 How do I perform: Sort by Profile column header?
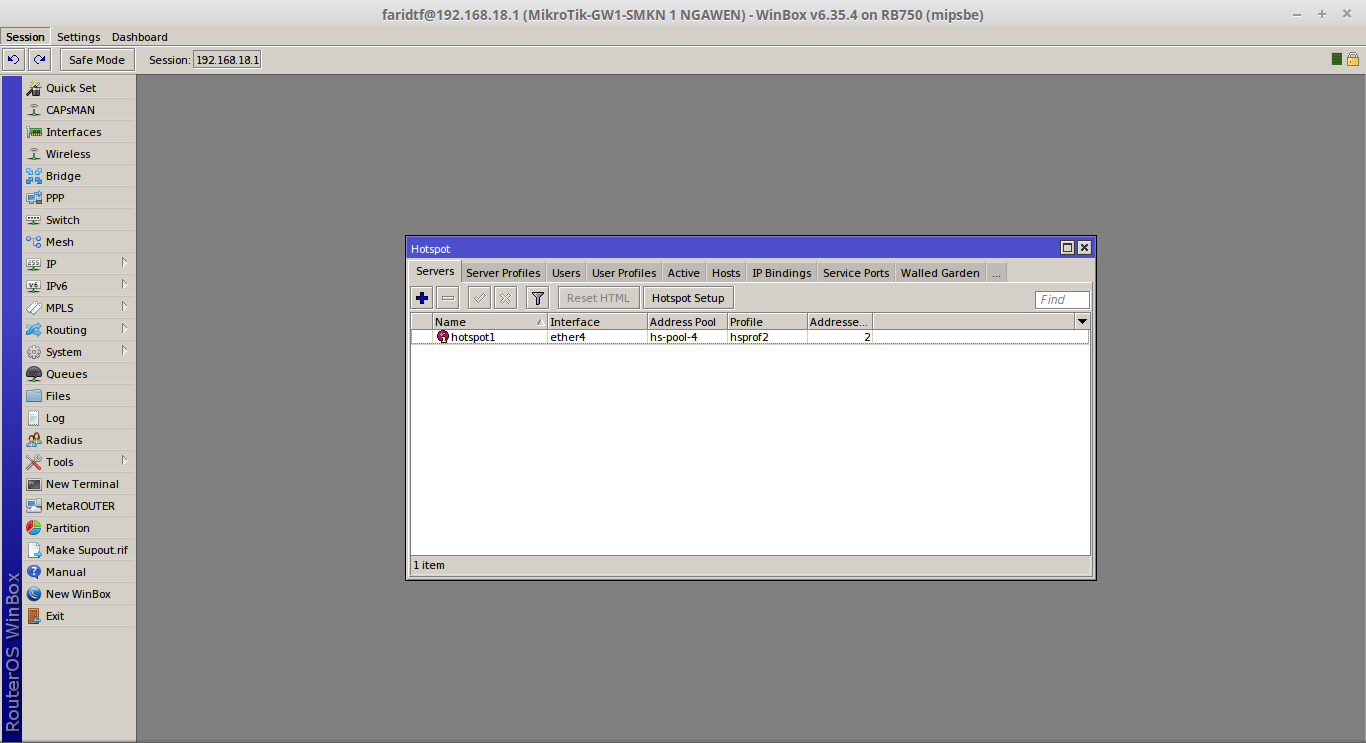pos(767,322)
